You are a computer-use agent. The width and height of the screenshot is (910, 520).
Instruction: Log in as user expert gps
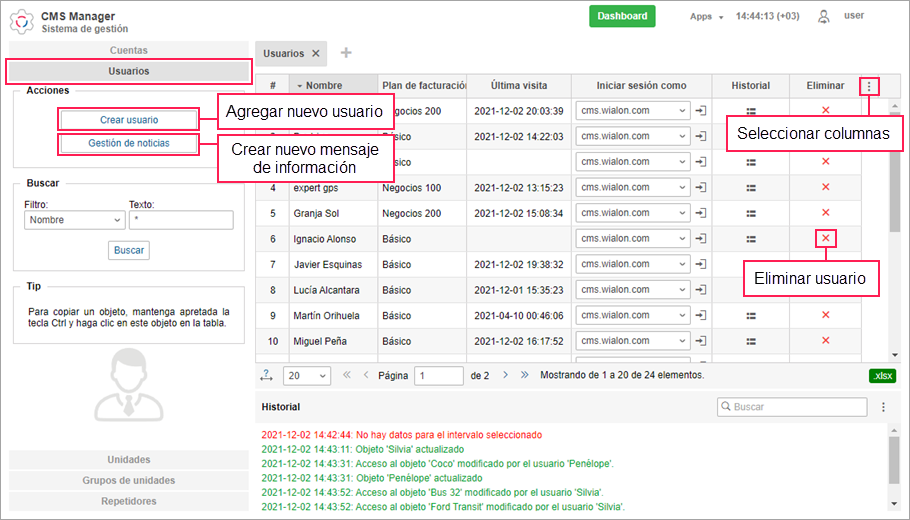coord(701,187)
